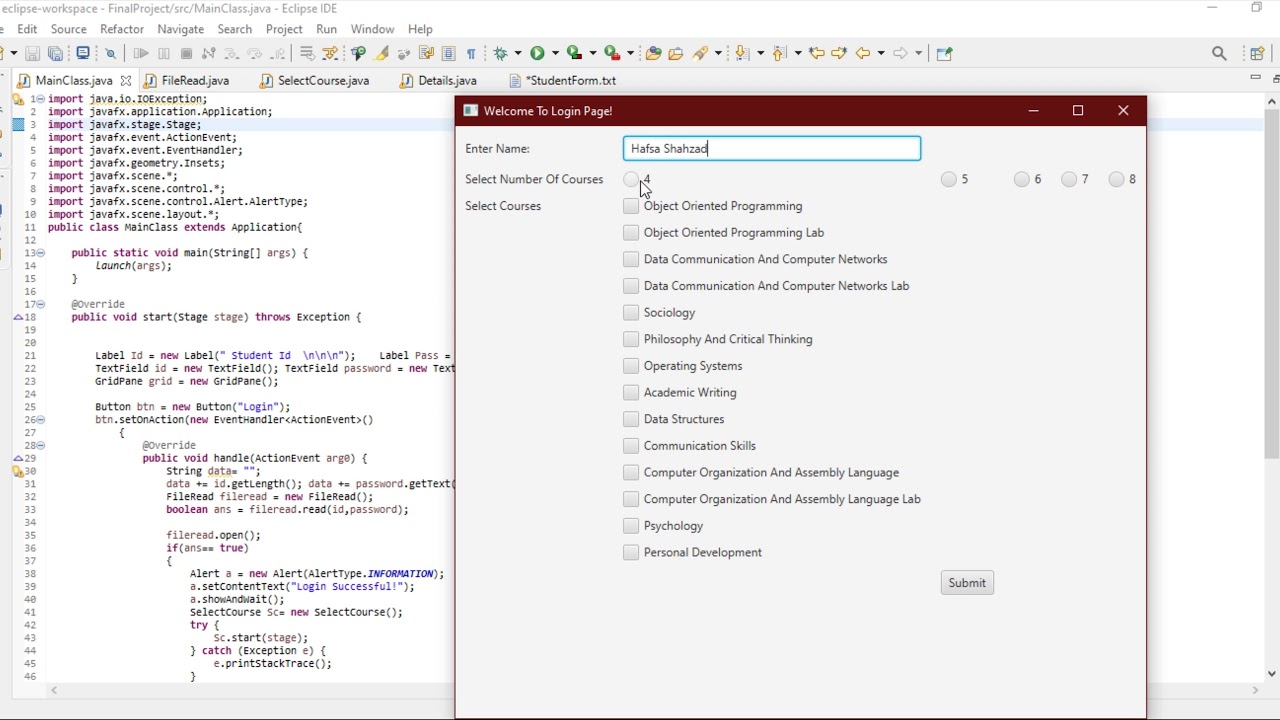Tick the Psychology checkbox

[631, 526]
